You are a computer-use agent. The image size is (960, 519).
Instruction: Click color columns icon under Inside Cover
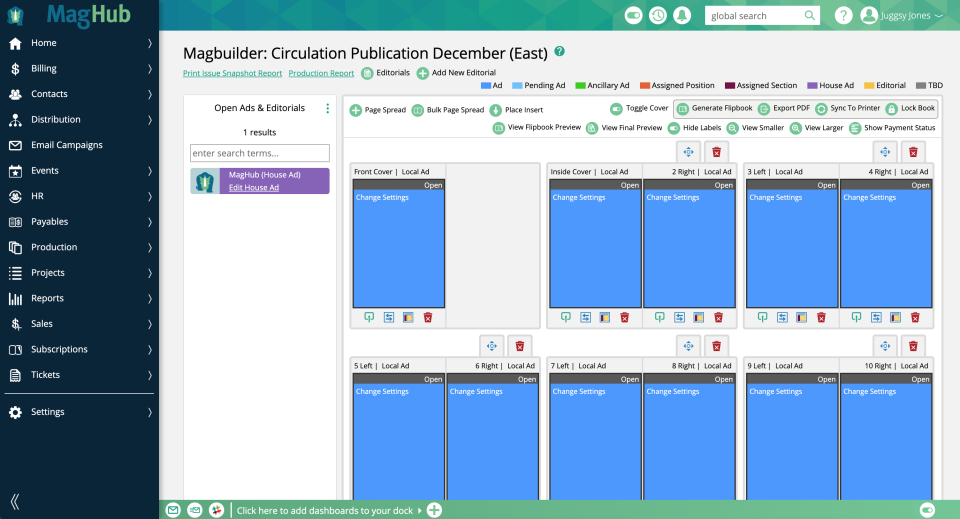(605, 317)
